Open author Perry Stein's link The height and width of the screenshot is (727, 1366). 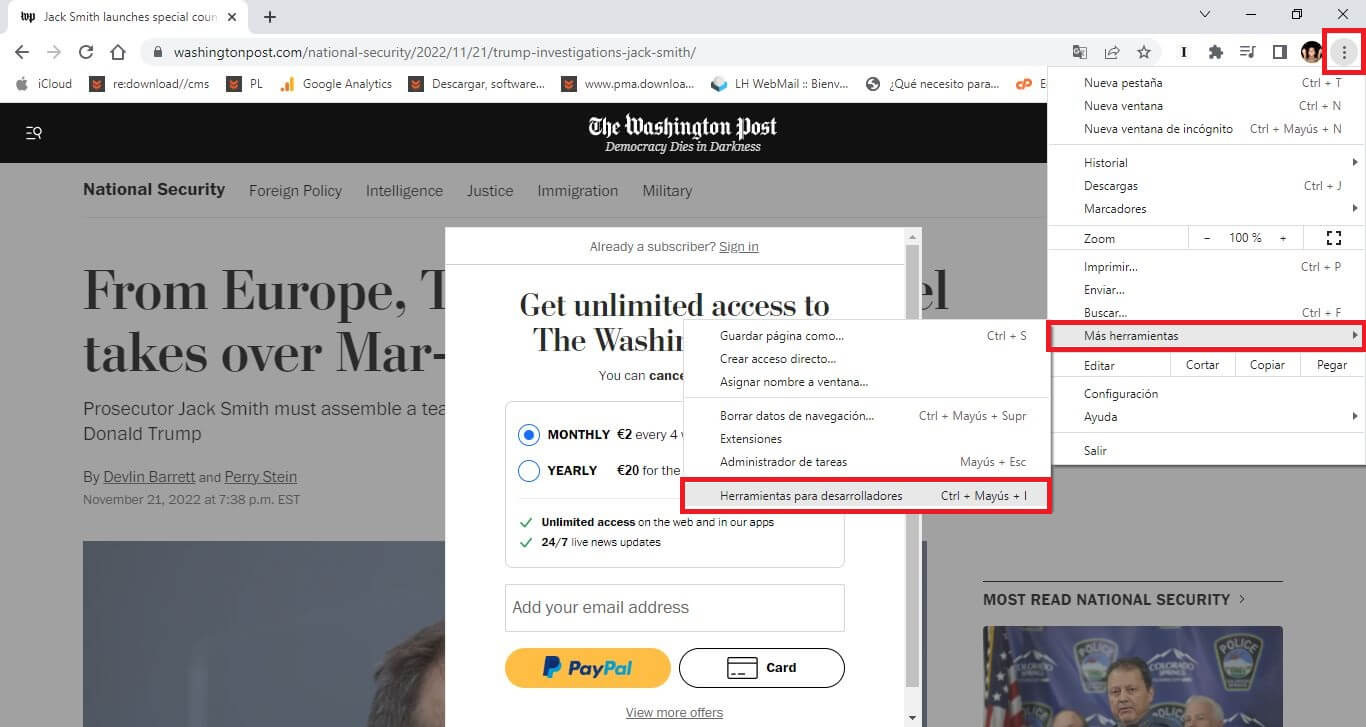coord(261,477)
